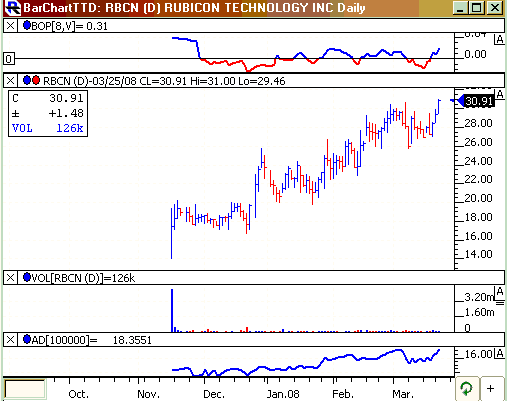Click the Oct. label on time axis
The height and width of the screenshot is (401, 507).
click(79, 394)
